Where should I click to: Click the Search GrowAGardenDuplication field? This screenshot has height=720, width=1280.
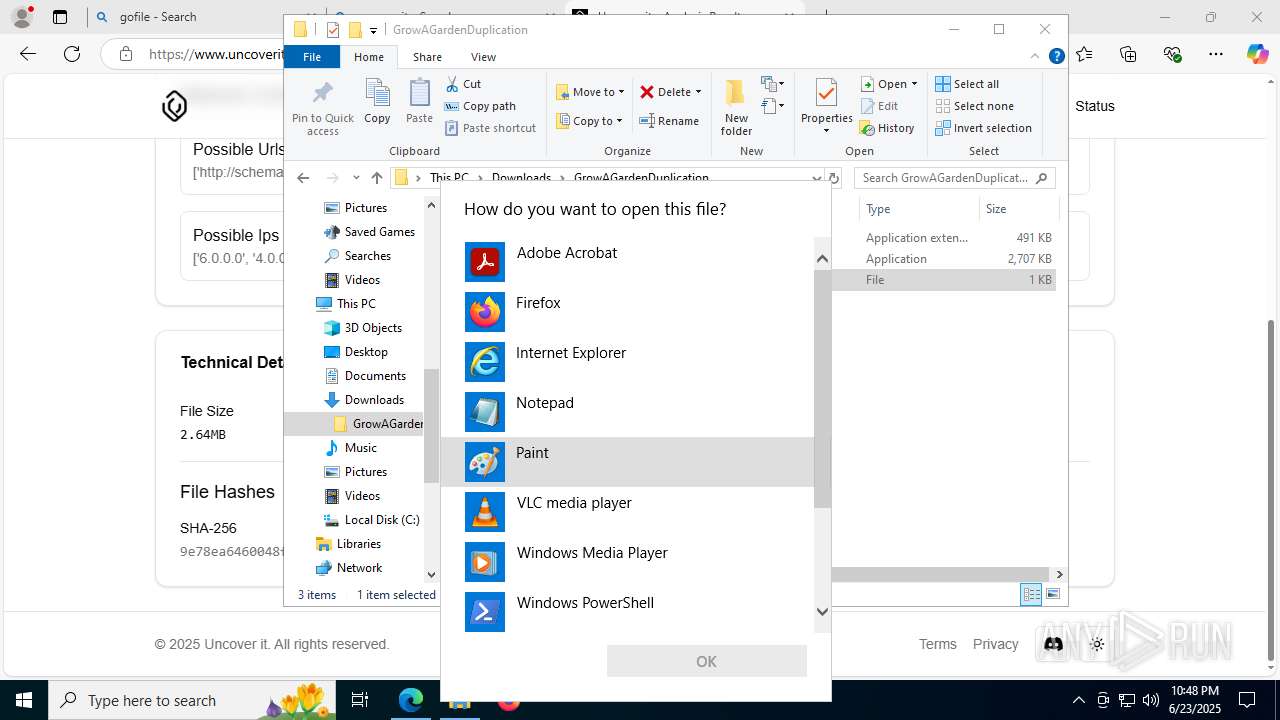[x=955, y=178]
